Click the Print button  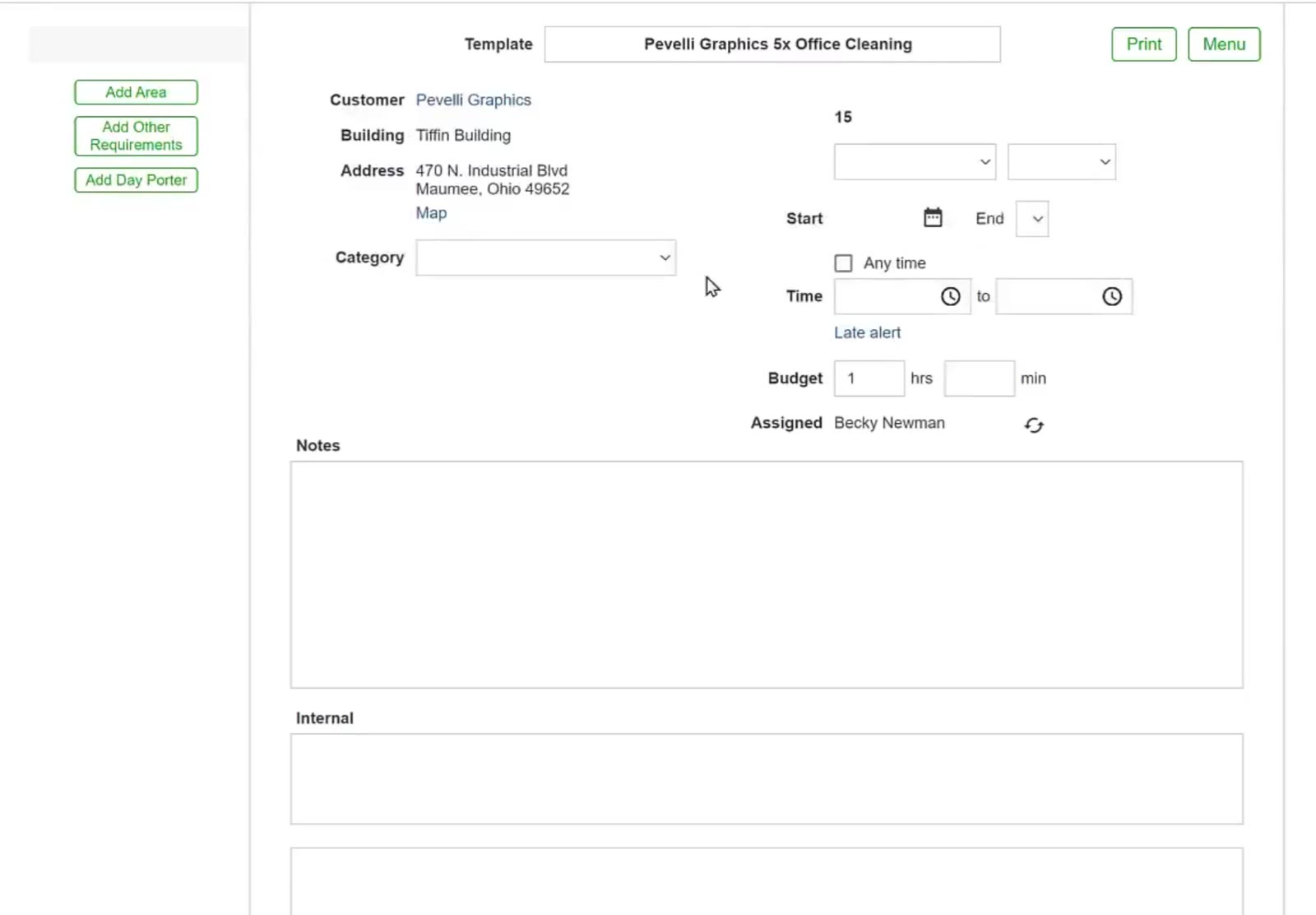(1144, 44)
